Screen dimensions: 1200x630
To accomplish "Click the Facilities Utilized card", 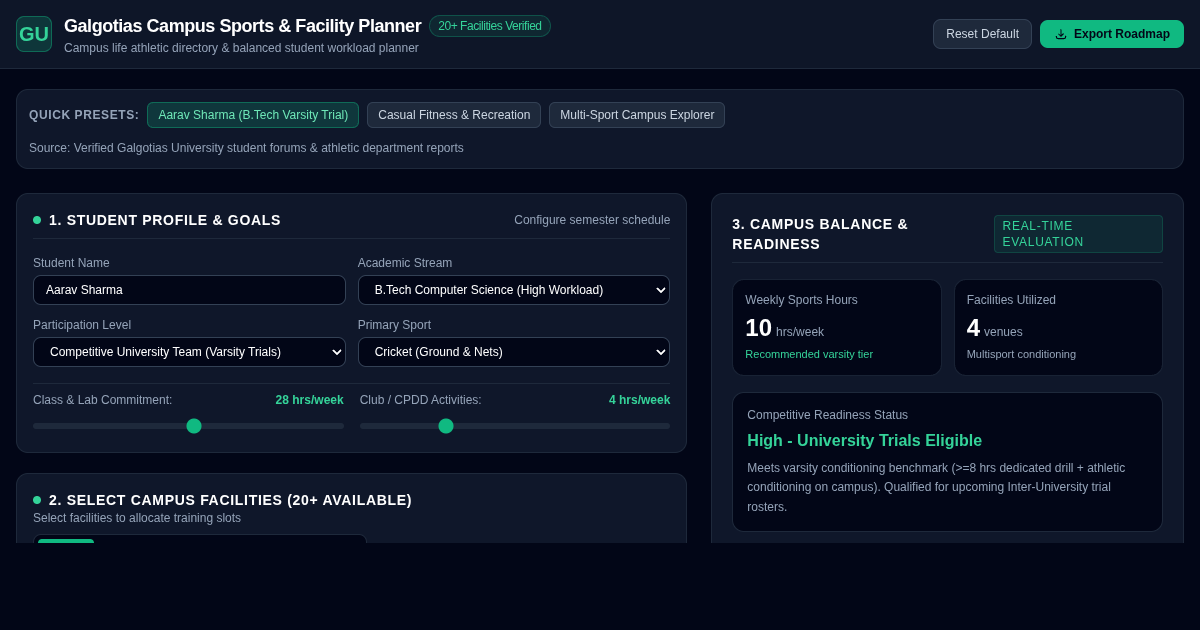I will [x=1058, y=328].
